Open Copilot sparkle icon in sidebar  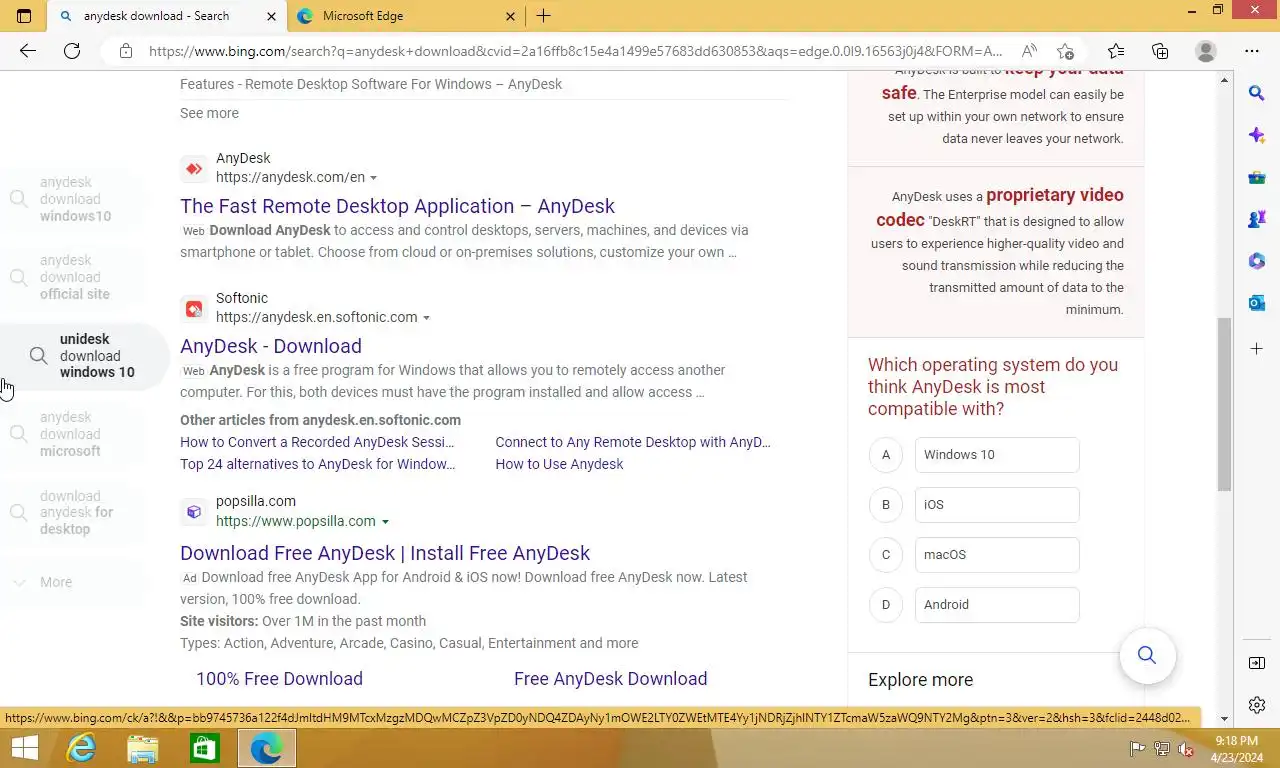click(1257, 135)
